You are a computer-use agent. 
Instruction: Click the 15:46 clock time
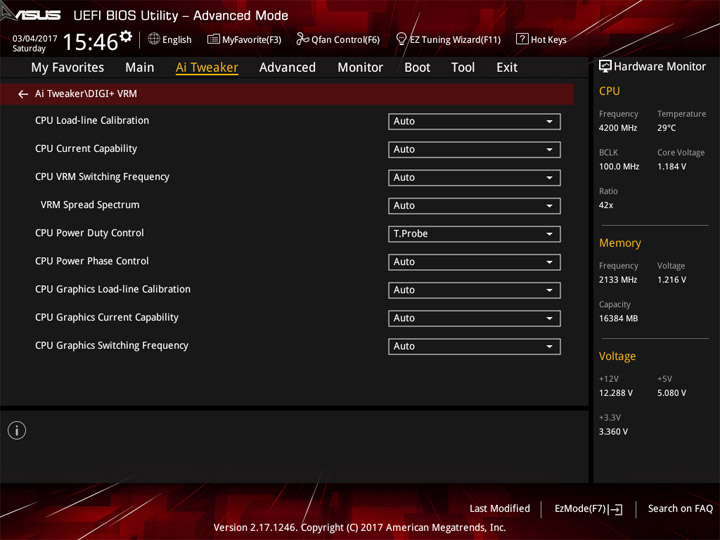[x=90, y=42]
